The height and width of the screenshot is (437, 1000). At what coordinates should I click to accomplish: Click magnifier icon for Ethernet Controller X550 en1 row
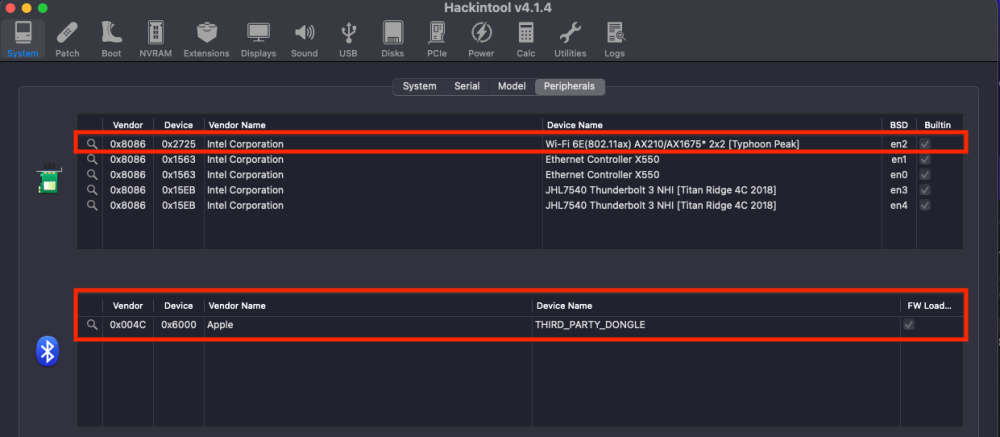[92, 159]
